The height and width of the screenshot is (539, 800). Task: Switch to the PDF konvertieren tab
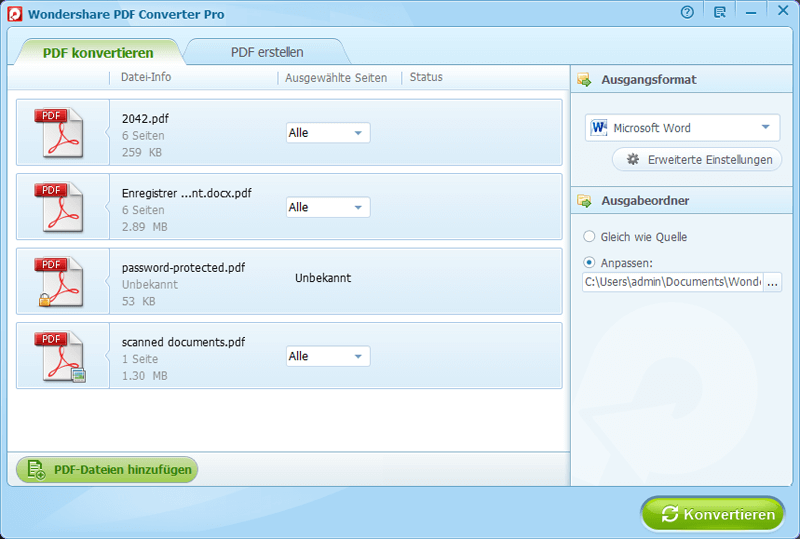(98, 53)
